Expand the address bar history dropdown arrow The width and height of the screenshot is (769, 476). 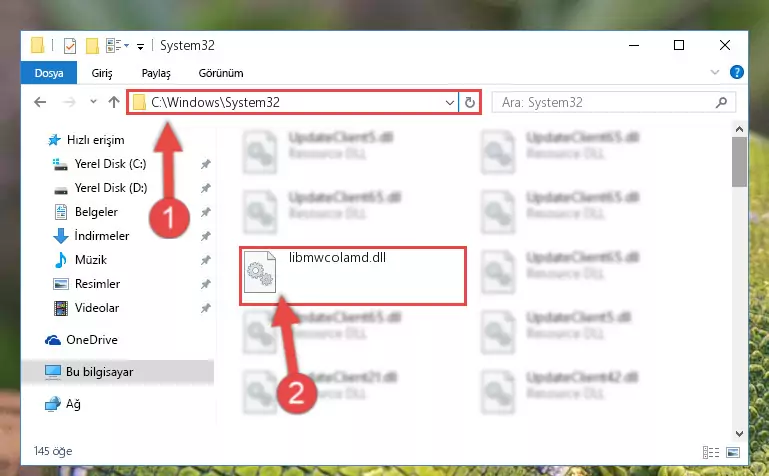pos(449,102)
